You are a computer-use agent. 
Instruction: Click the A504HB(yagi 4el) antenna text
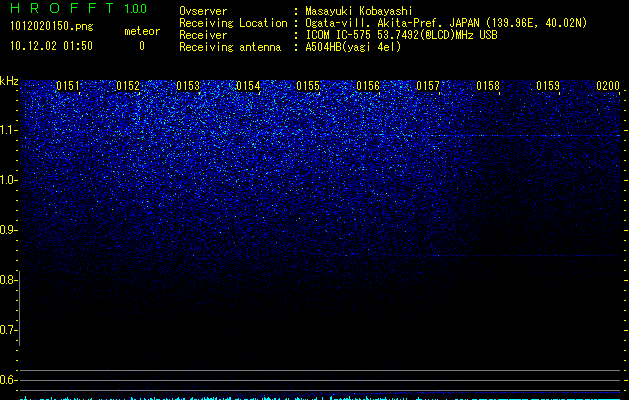tap(353, 47)
